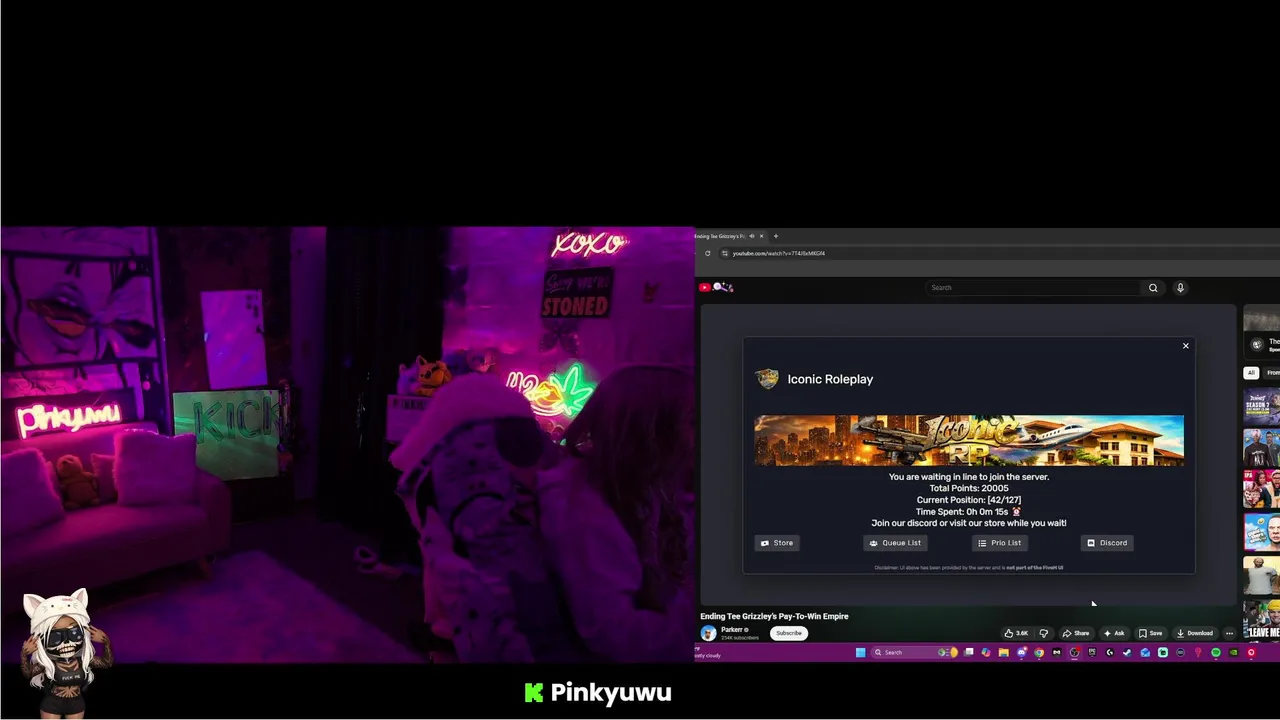
Task: Click video title Ending Tee Grizzley's Pay-To-Win Empire
Action: [774, 616]
